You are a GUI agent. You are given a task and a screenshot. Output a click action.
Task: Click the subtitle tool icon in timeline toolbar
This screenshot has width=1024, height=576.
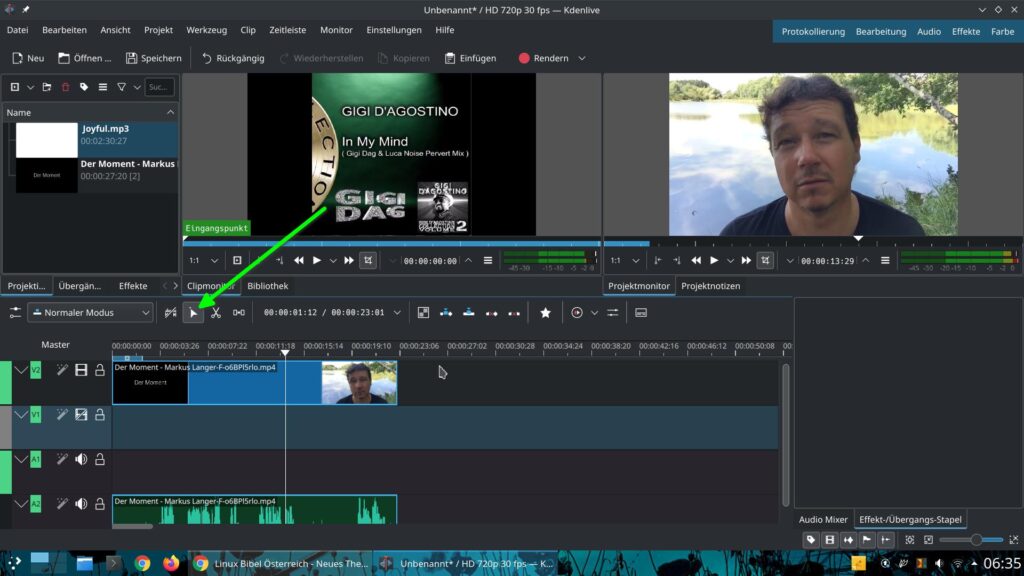point(641,313)
